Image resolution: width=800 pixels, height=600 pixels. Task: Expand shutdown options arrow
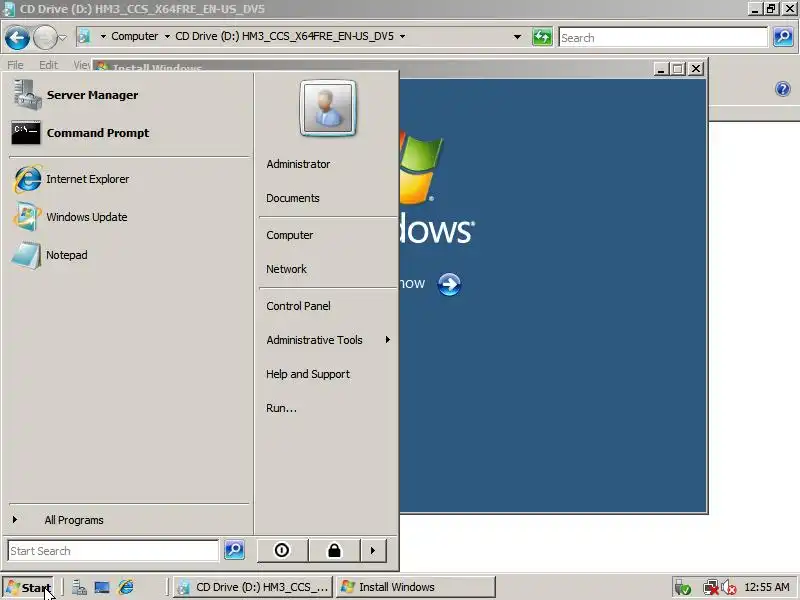pyautogui.click(x=373, y=551)
